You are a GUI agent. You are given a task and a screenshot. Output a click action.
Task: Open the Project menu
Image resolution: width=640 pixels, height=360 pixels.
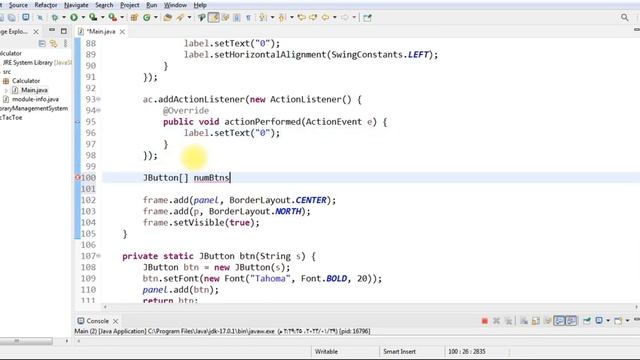tap(129, 5)
